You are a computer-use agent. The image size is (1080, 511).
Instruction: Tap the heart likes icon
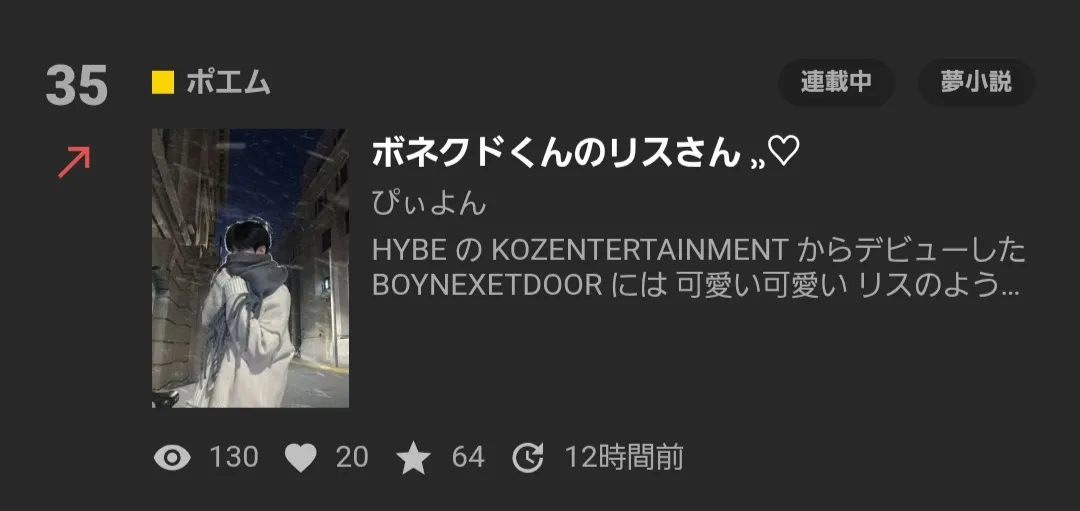click(301, 458)
